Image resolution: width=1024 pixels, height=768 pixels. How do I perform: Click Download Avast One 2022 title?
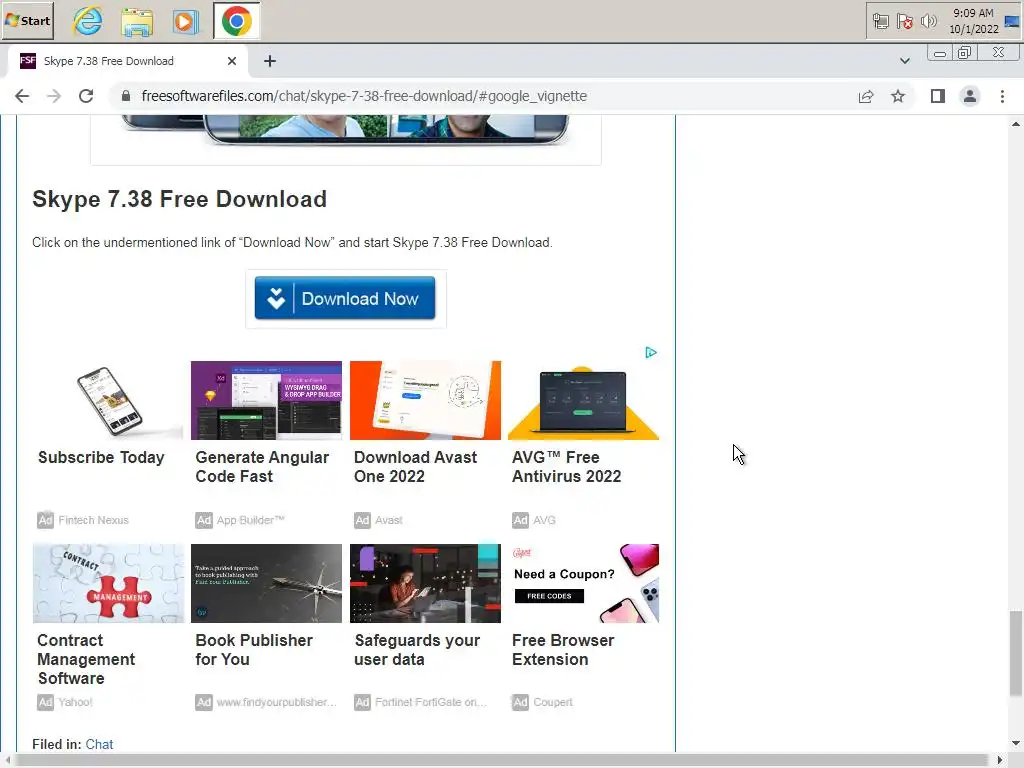click(x=415, y=467)
